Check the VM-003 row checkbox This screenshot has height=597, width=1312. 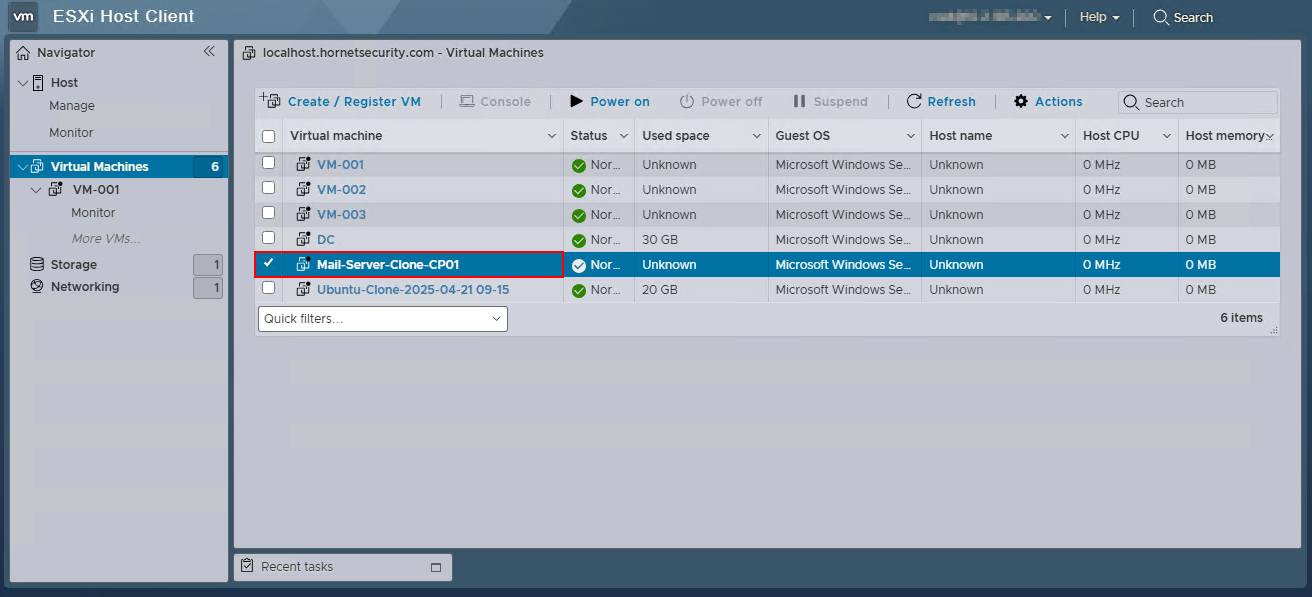268,212
